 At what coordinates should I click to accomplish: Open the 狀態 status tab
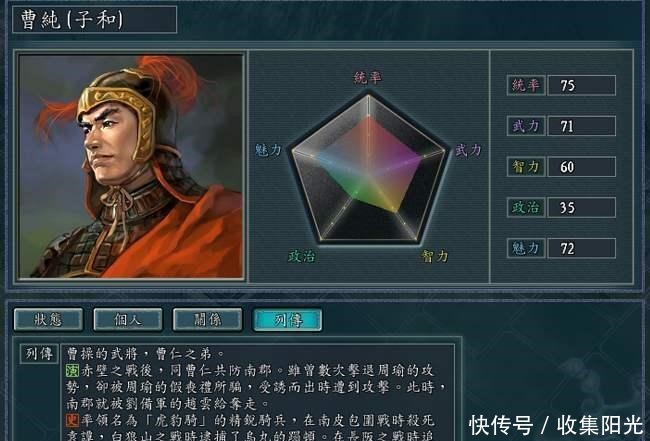tap(48, 320)
